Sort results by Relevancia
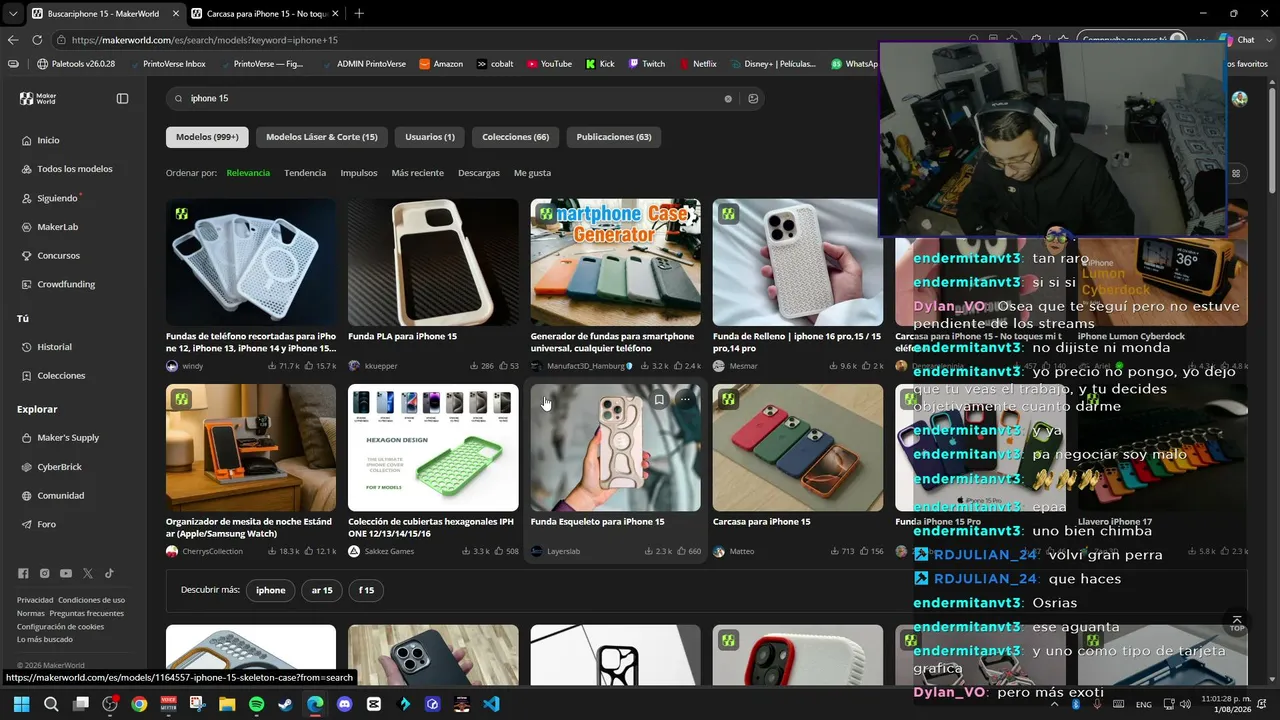The height and width of the screenshot is (720, 1280). click(248, 173)
